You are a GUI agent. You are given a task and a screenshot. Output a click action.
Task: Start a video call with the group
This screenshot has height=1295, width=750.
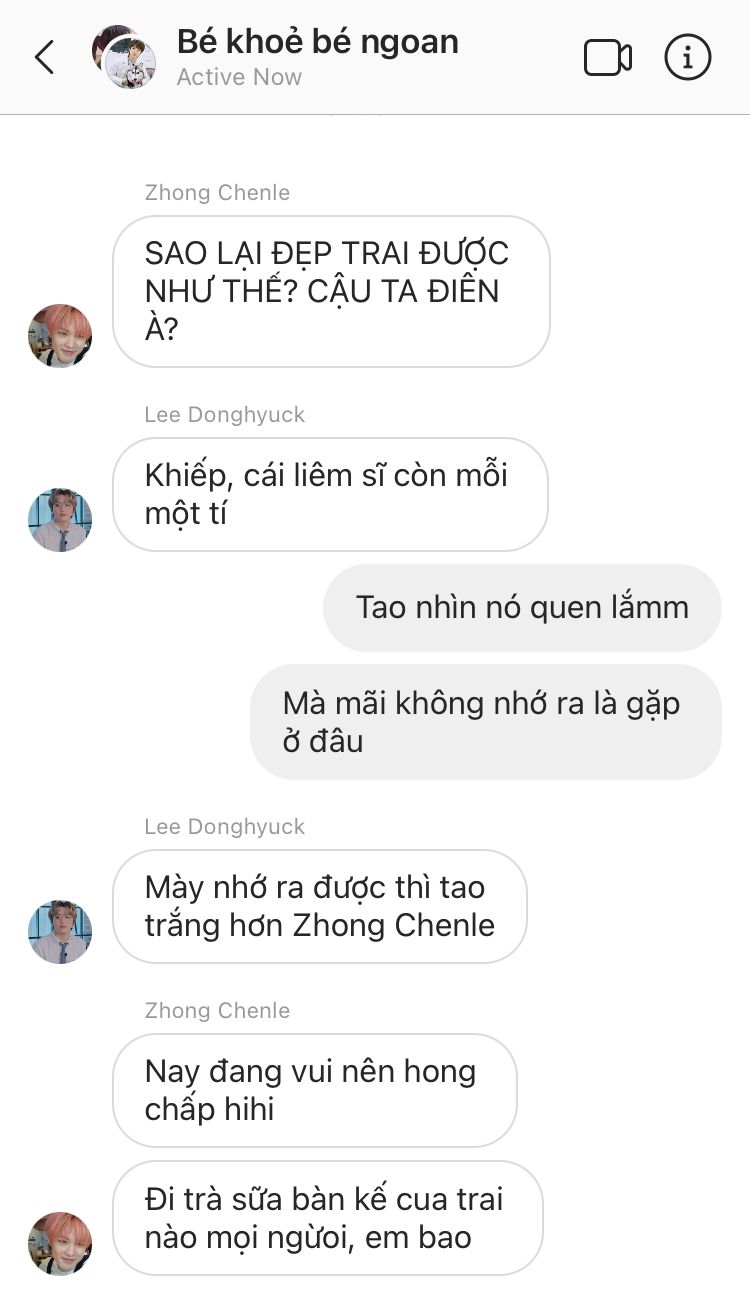point(608,58)
